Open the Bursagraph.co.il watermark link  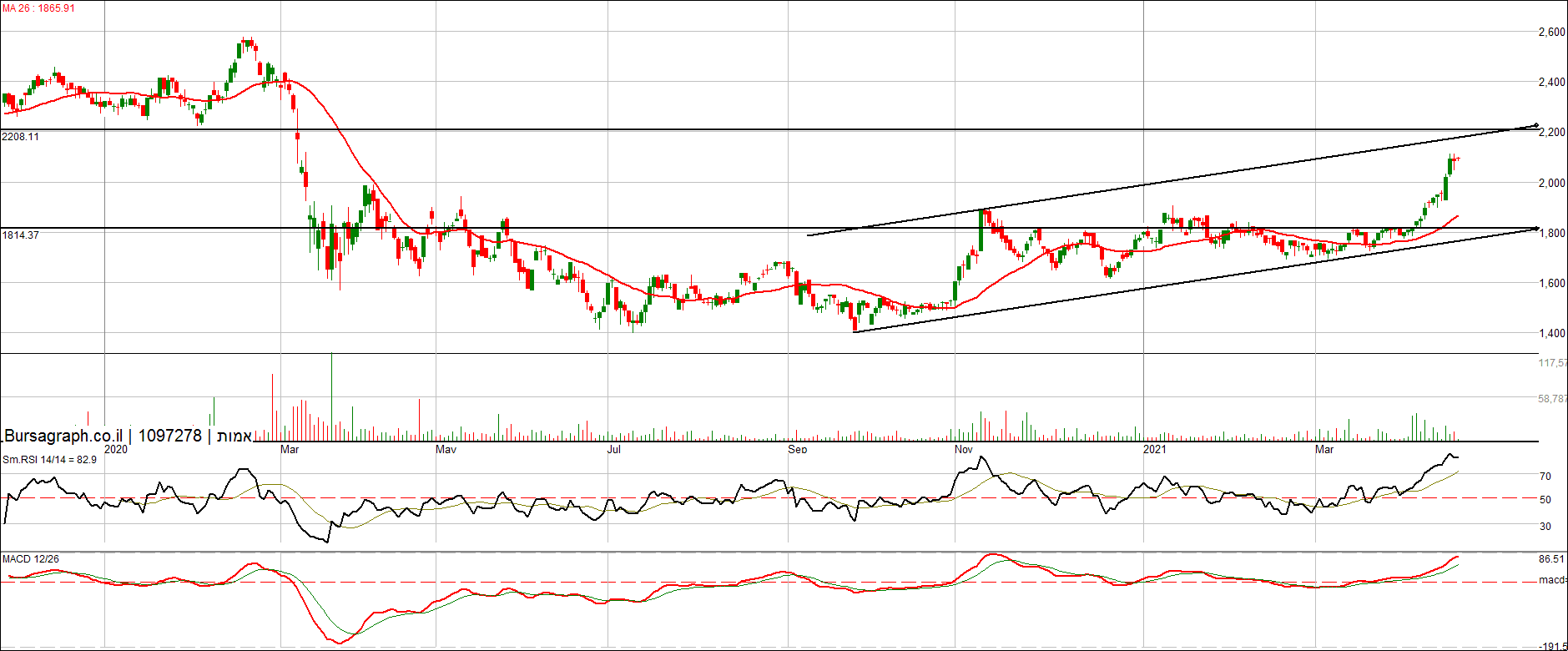pos(63,436)
